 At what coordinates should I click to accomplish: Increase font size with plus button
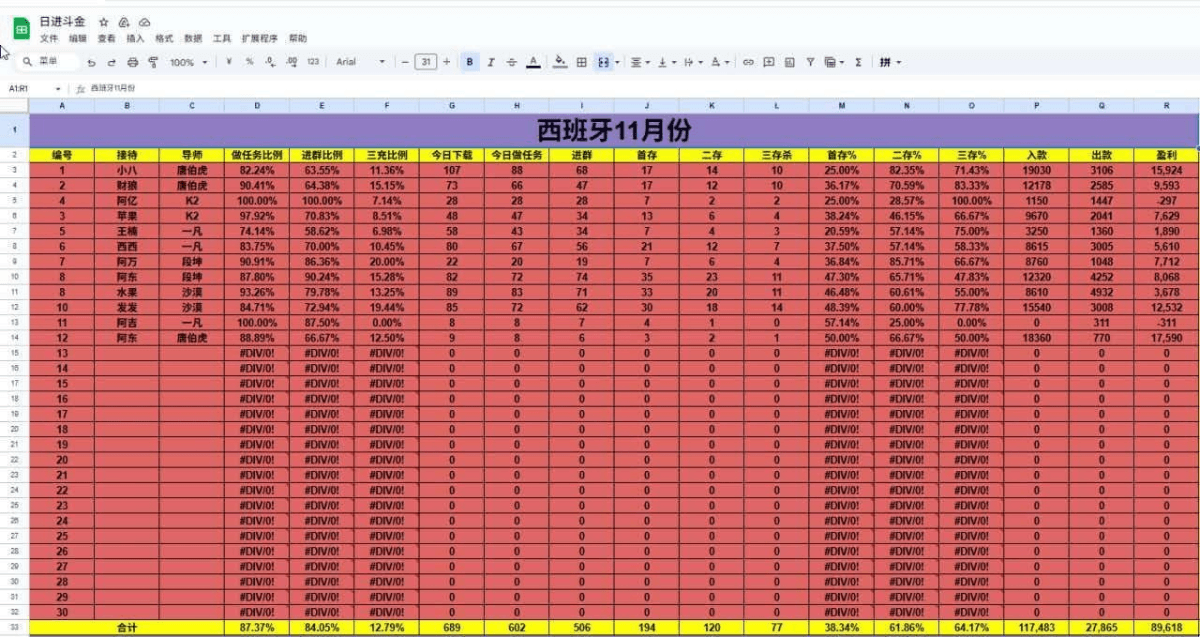coord(447,62)
